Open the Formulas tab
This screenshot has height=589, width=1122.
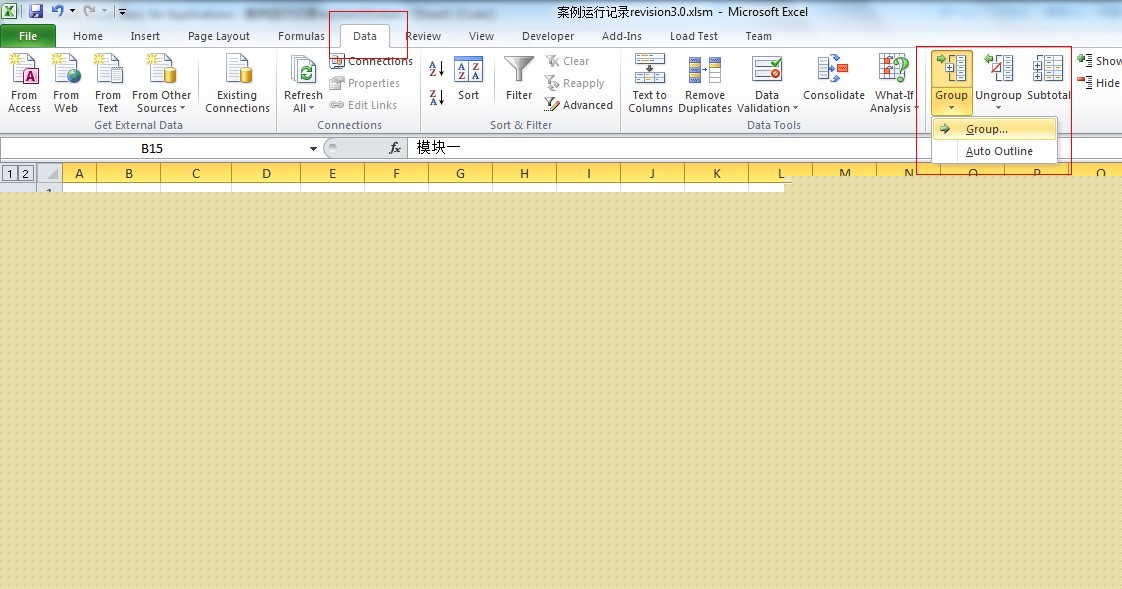point(301,36)
